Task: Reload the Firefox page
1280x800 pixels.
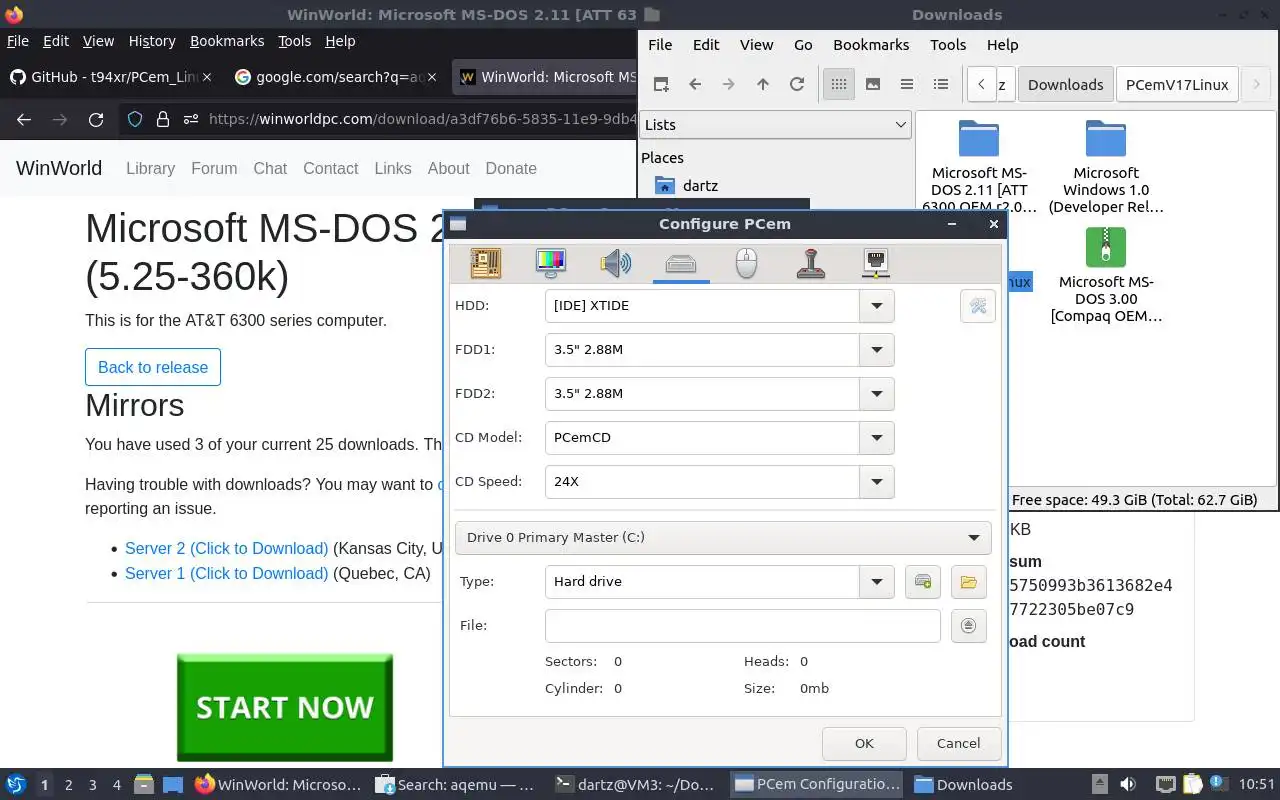Action: tap(96, 119)
